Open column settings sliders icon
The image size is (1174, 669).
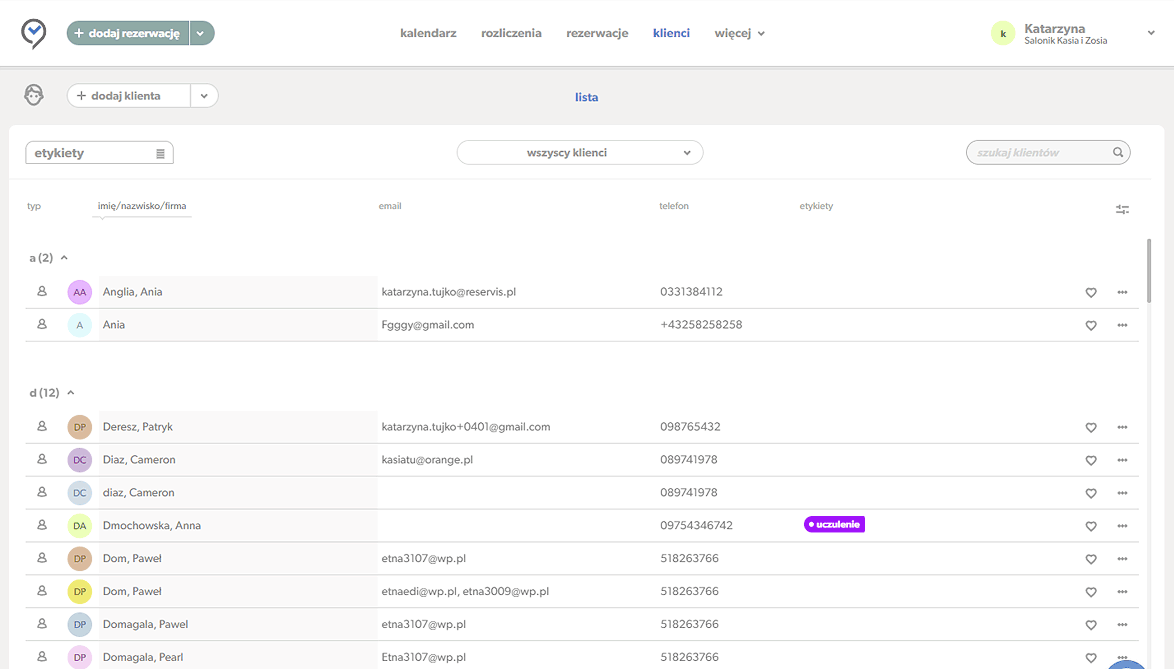click(1122, 209)
